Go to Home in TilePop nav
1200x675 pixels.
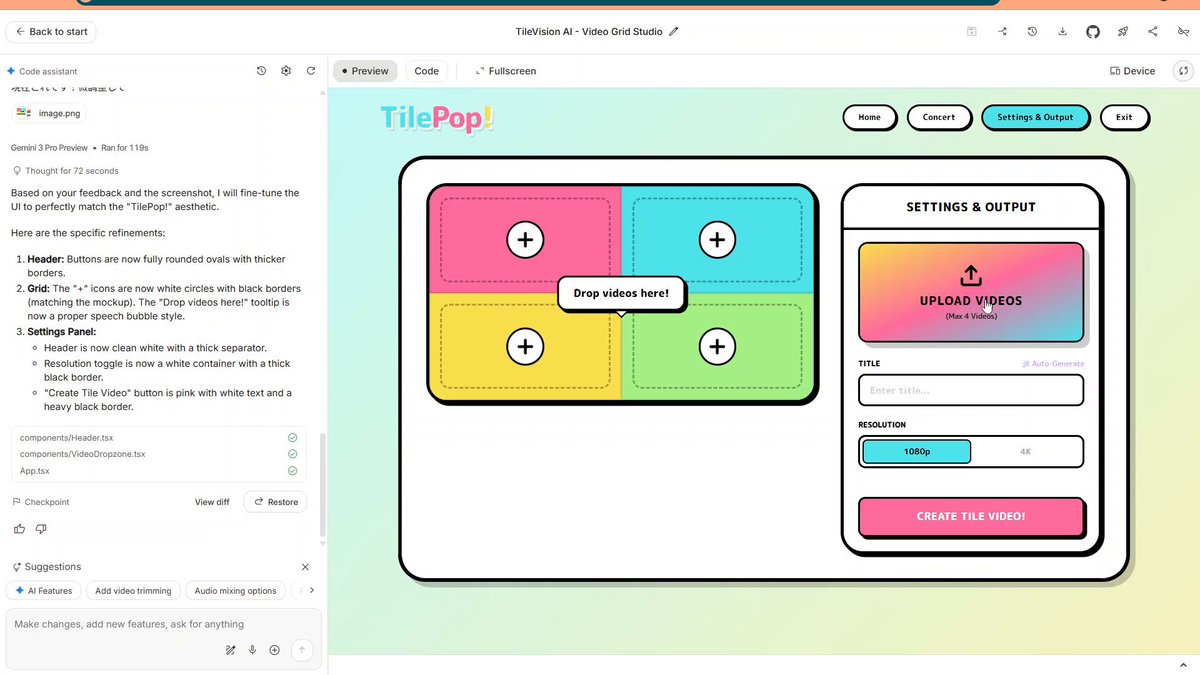pyautogui.click(x=870, y=117)
